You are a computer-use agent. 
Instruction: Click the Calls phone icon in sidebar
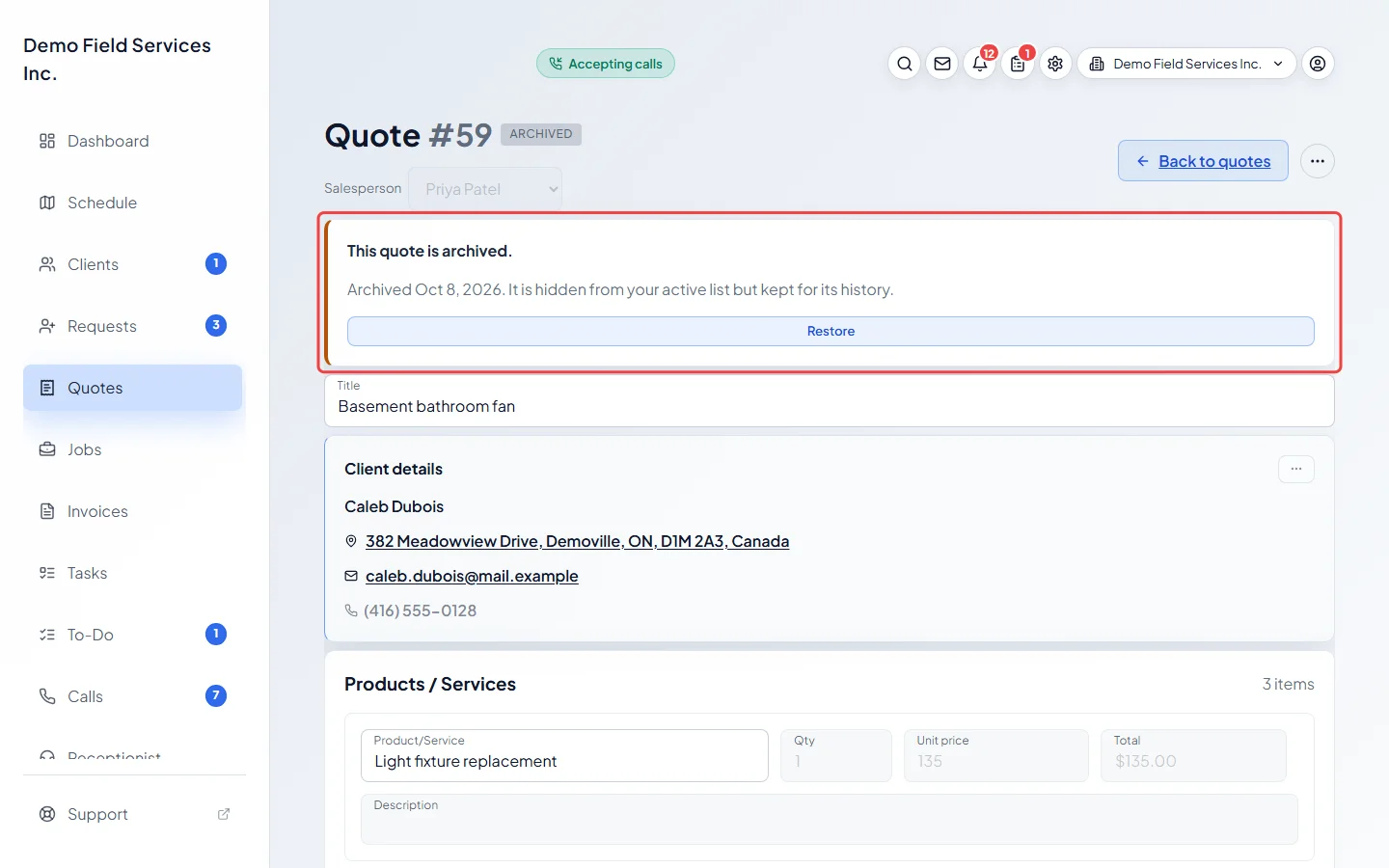[x=47, y=696]
